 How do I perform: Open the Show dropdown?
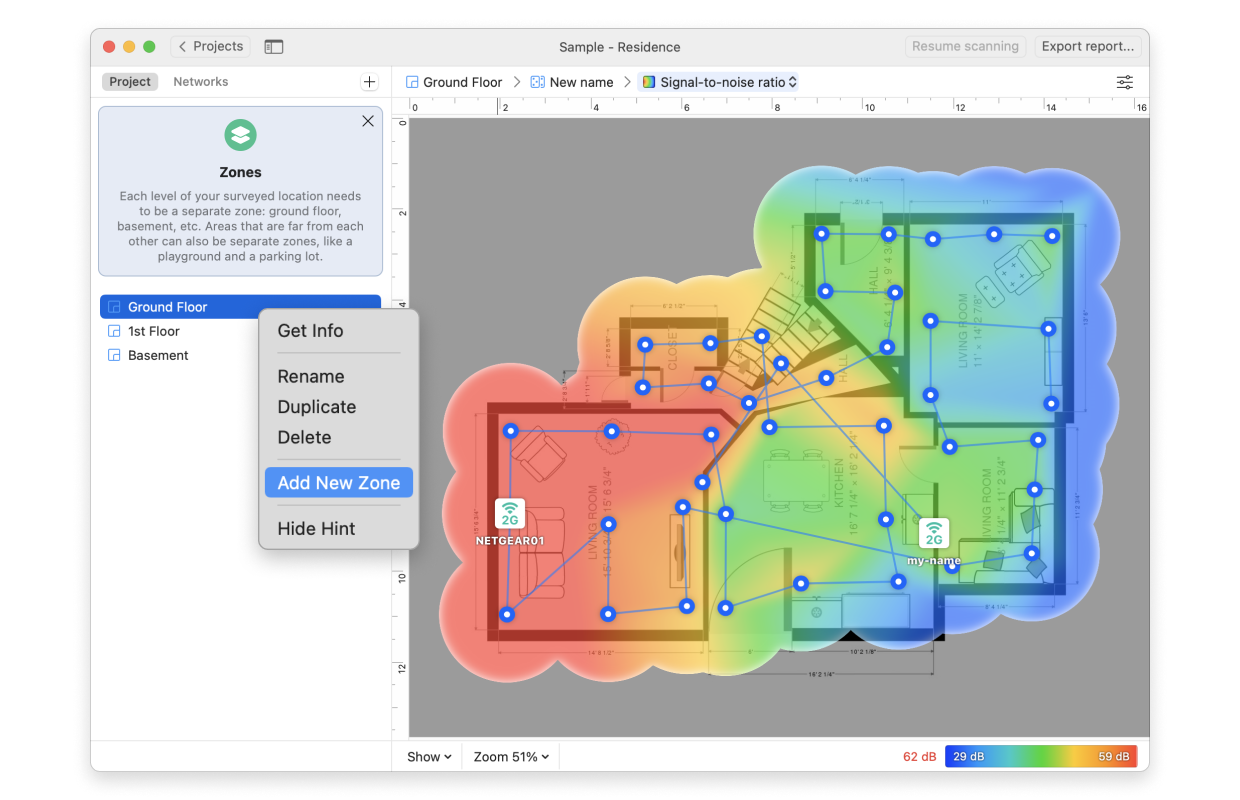[x=429, y=757]
